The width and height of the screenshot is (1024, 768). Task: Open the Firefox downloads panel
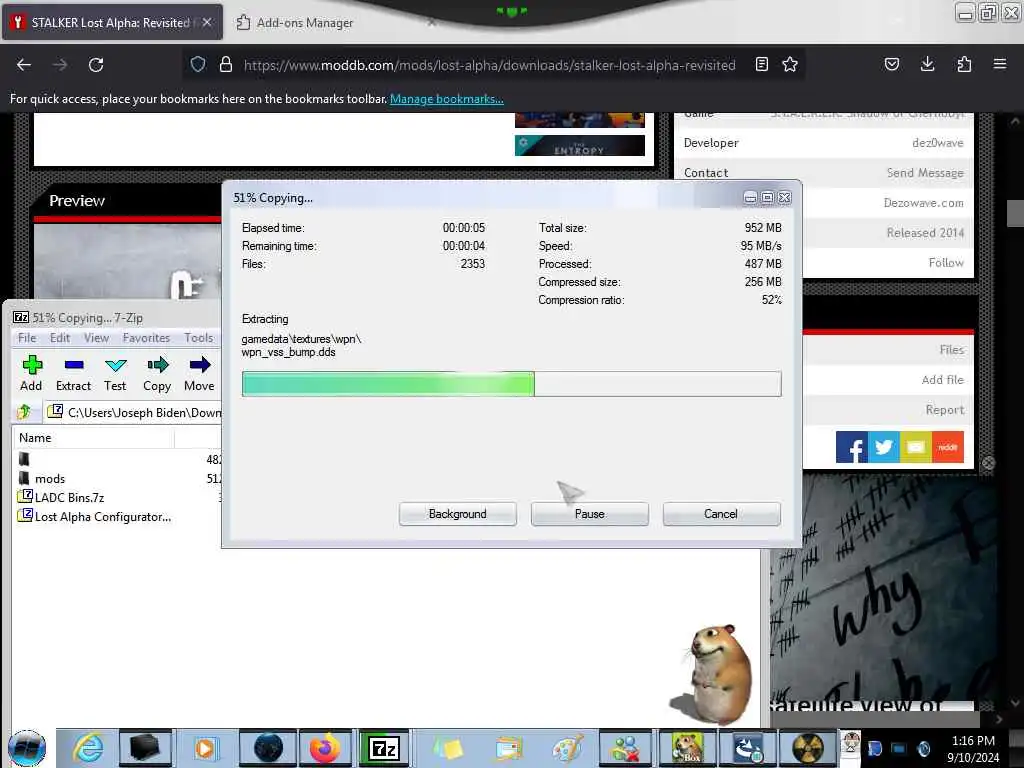tap(927, 65)
